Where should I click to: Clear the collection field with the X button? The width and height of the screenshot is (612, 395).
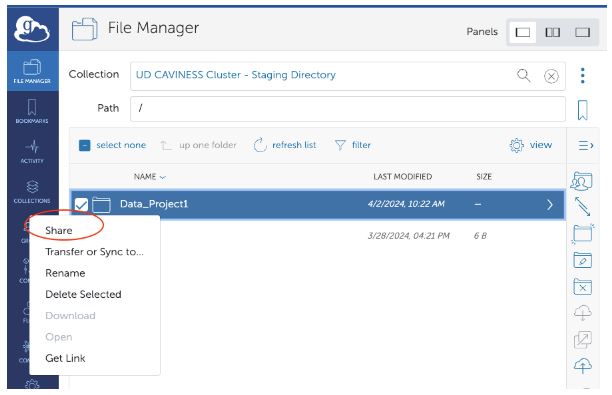click(x=551, y=76)
